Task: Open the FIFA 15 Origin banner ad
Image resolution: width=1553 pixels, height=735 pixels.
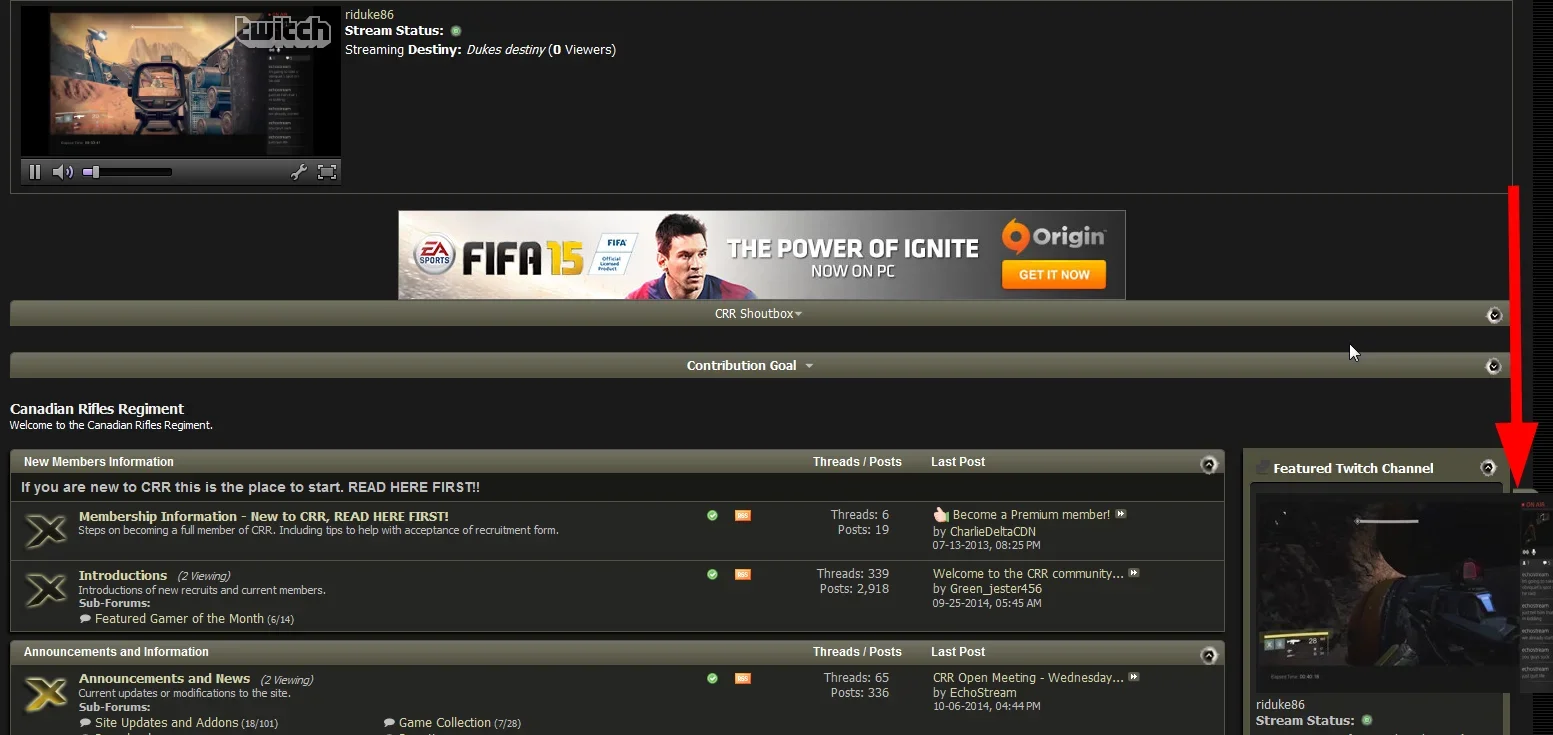Action: click(762, 255)
